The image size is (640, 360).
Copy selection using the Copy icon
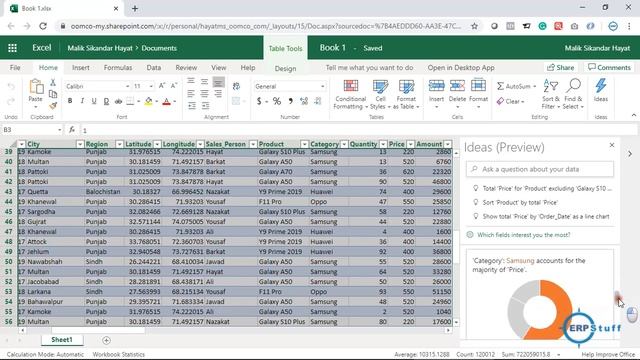point(53,94)
